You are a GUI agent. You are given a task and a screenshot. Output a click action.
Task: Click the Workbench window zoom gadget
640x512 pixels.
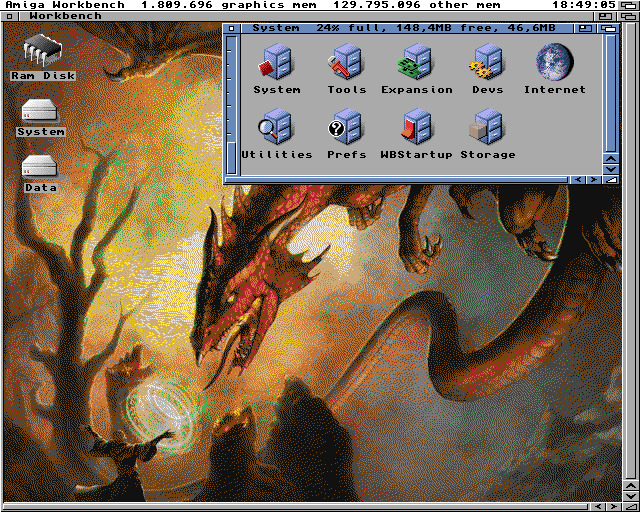(x=605, y=16)
